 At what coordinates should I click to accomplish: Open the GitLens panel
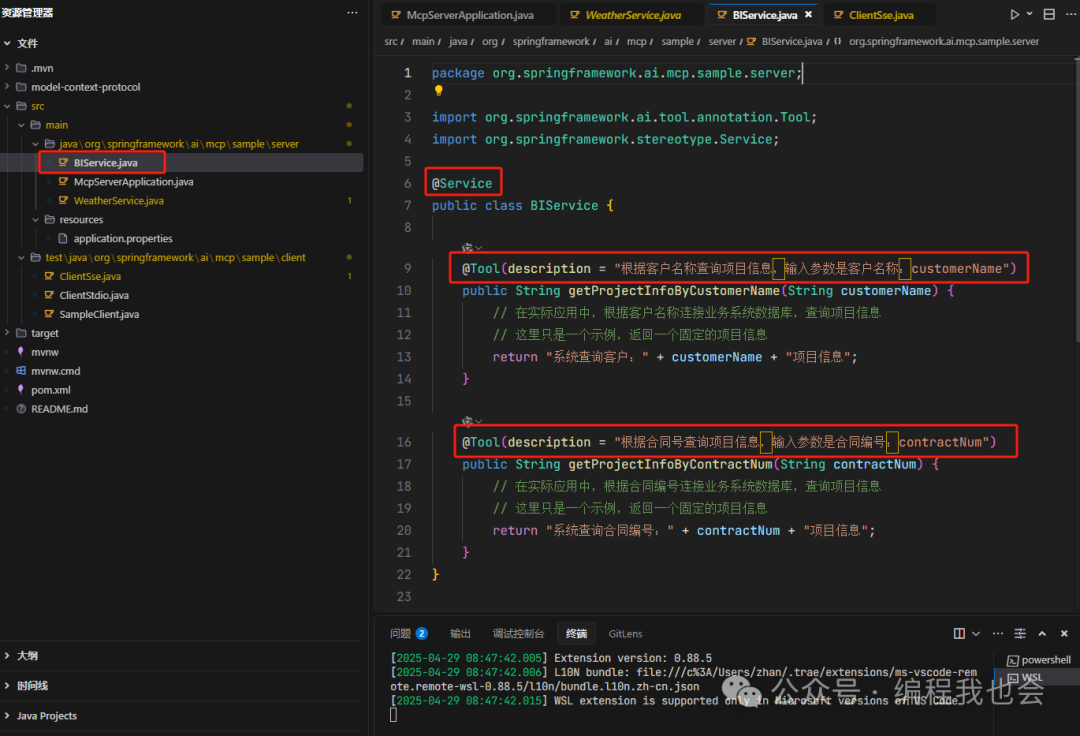tap(625, 633)
